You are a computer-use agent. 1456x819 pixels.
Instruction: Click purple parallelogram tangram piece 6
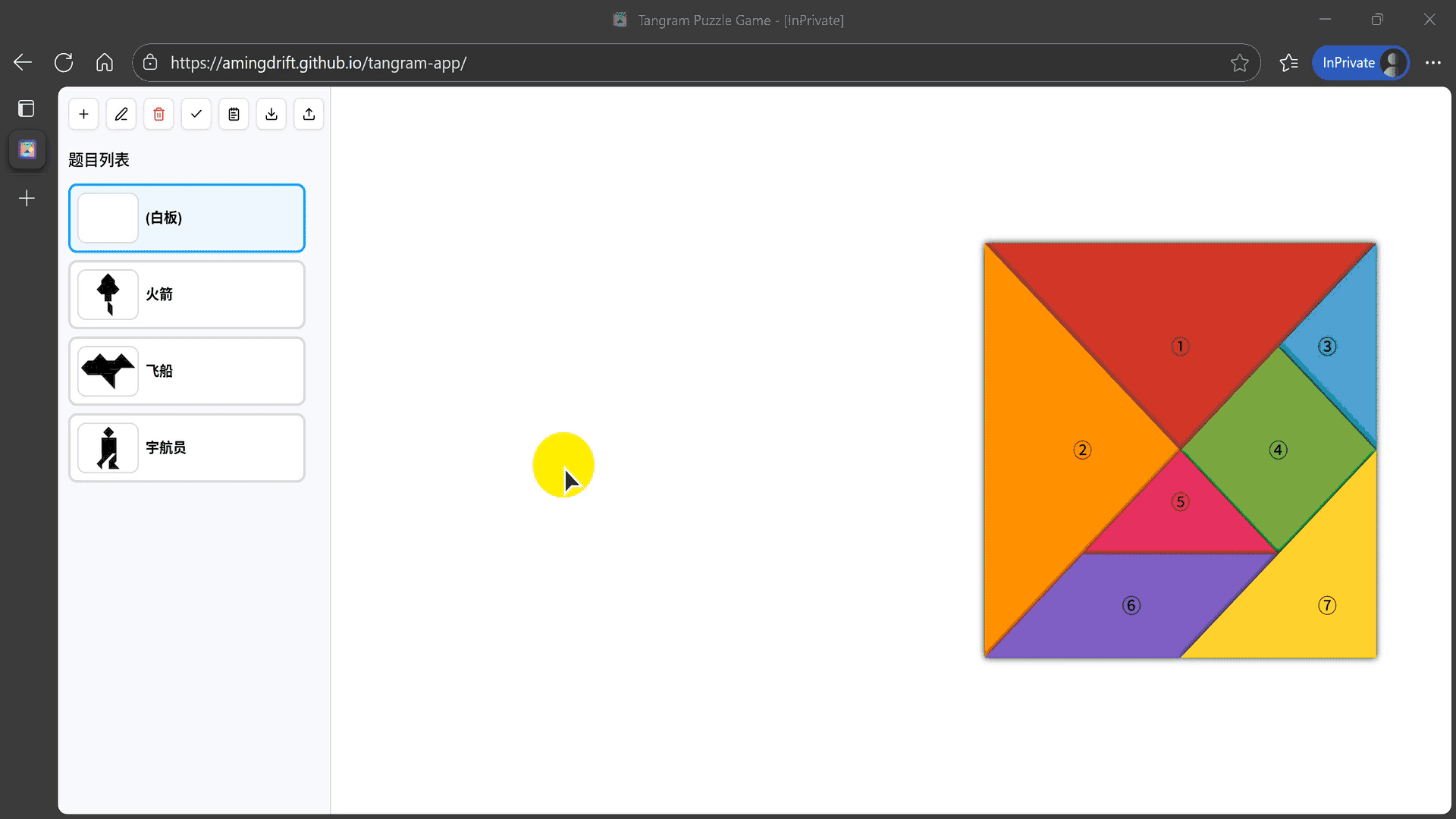(x=1131, y=605)
